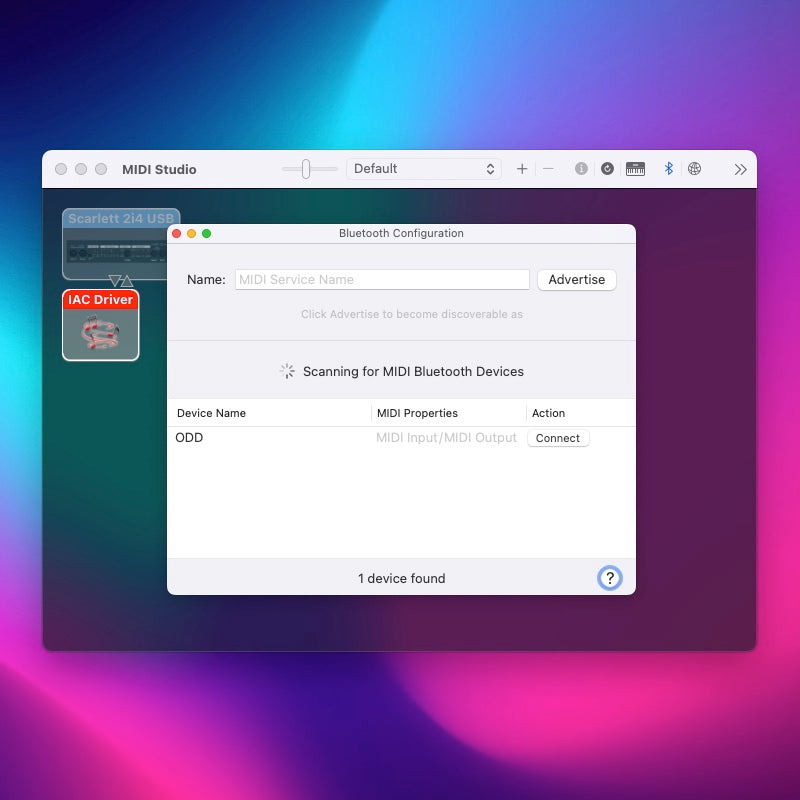
Task: Open the Default configuration dropdown
Action: [424, 169]
